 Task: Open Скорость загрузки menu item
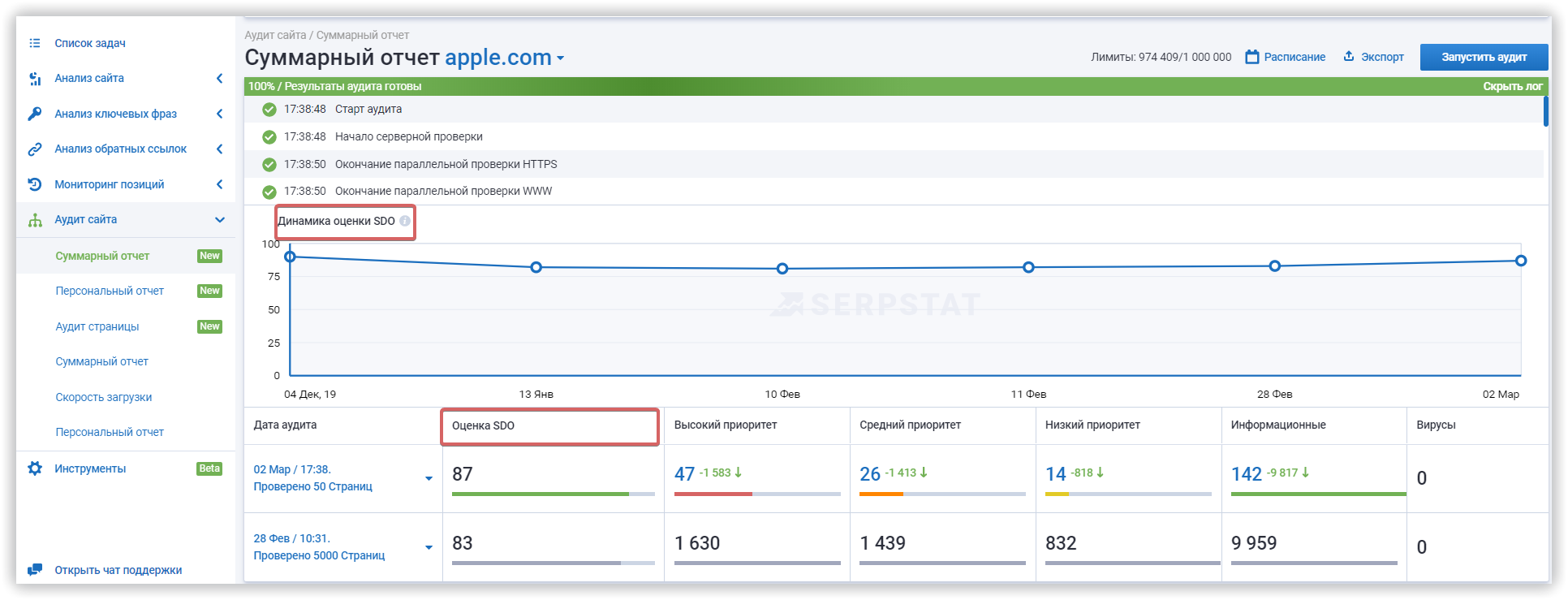coord(104,397)
